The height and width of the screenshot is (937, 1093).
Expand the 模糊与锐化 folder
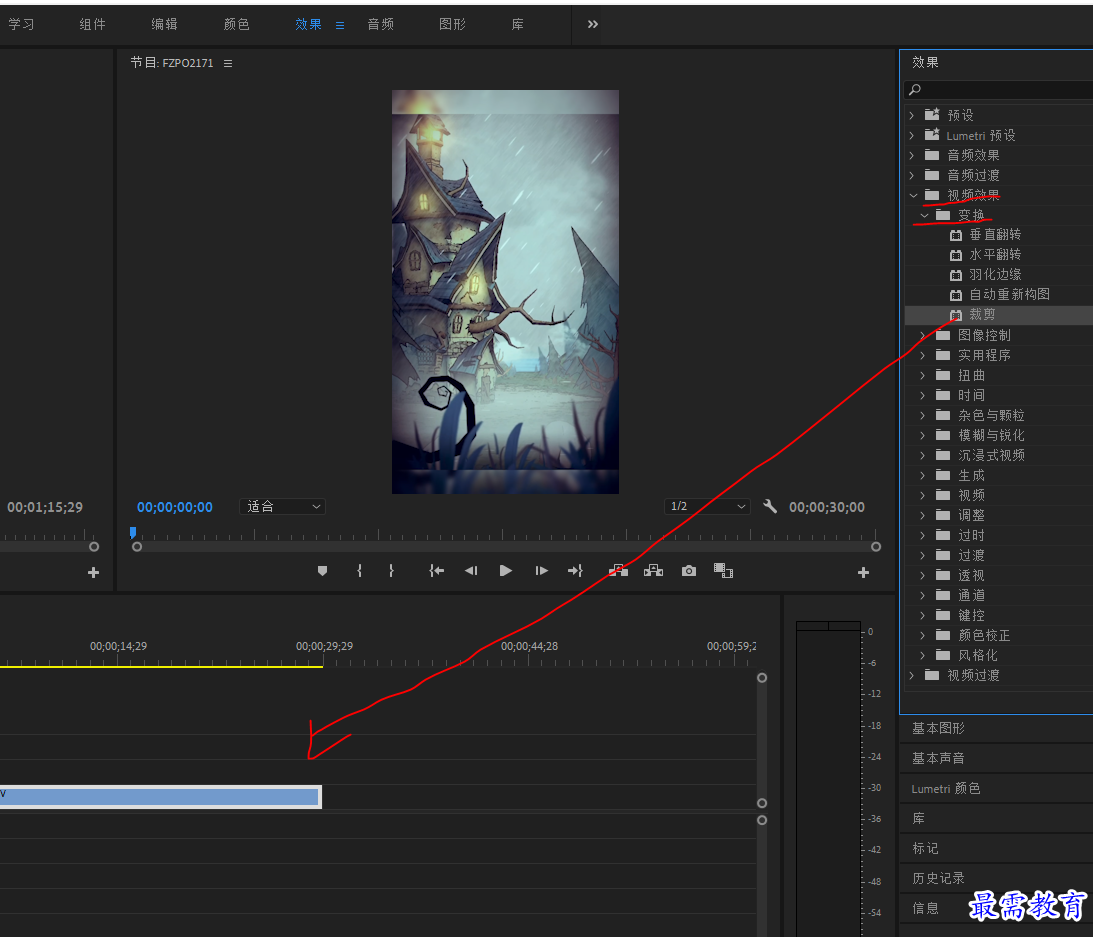(x=923, y=435)
